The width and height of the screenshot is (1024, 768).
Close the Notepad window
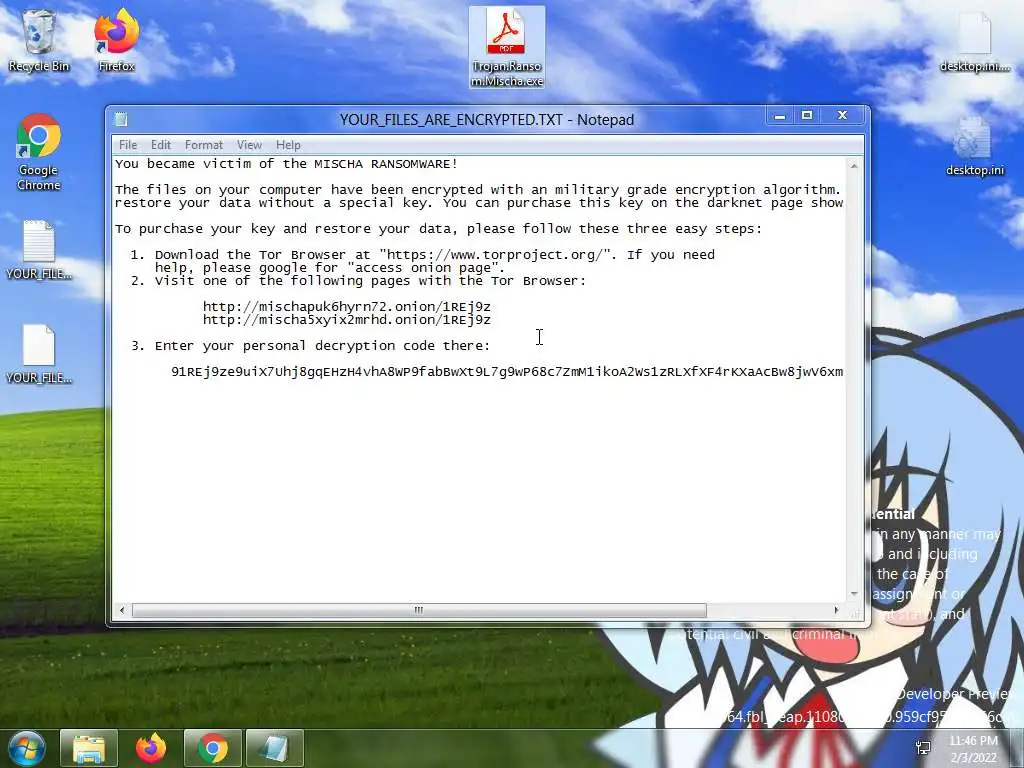coord(842,116)
